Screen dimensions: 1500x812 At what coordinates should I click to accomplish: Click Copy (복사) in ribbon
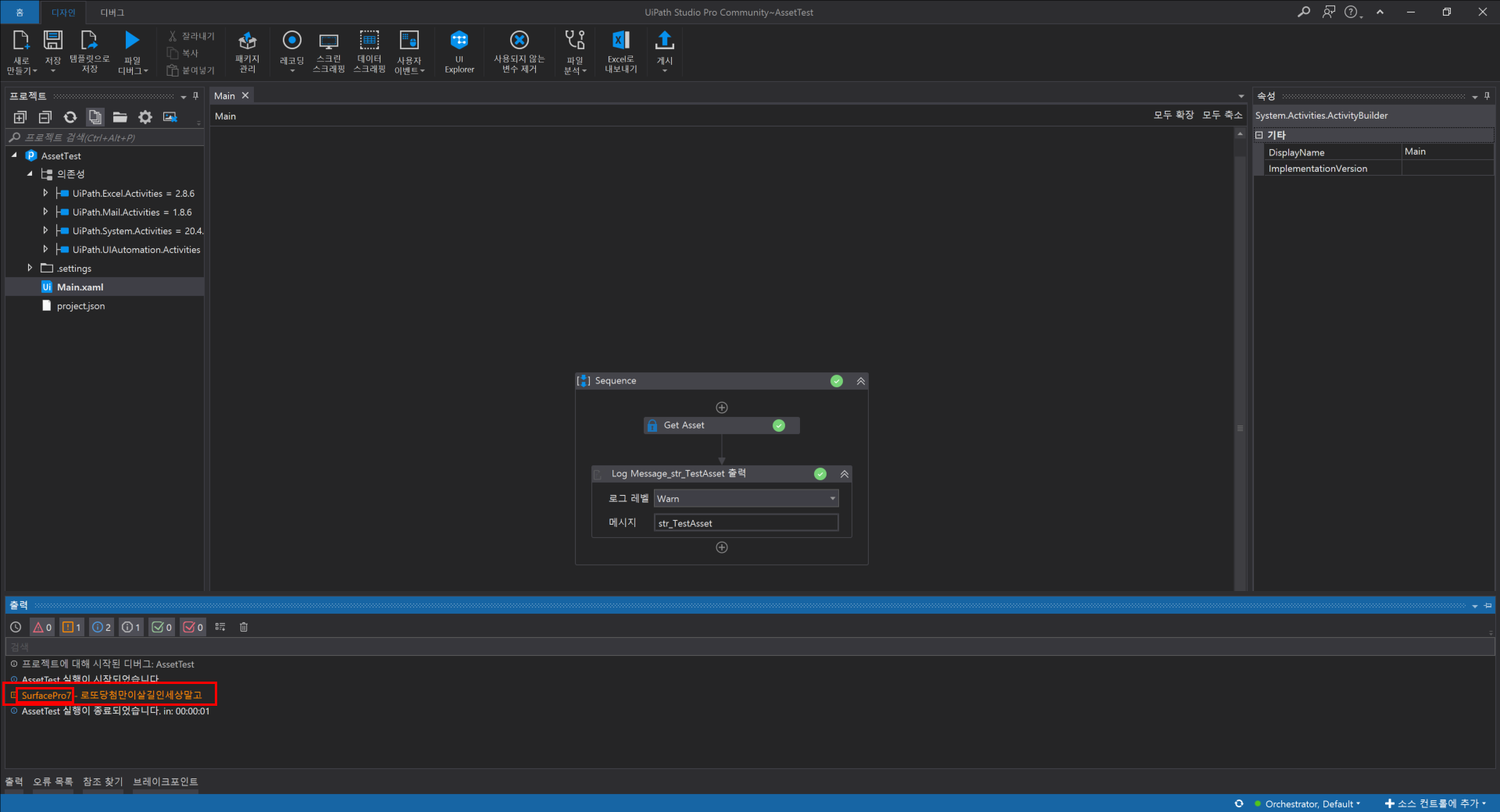[183, 53]
